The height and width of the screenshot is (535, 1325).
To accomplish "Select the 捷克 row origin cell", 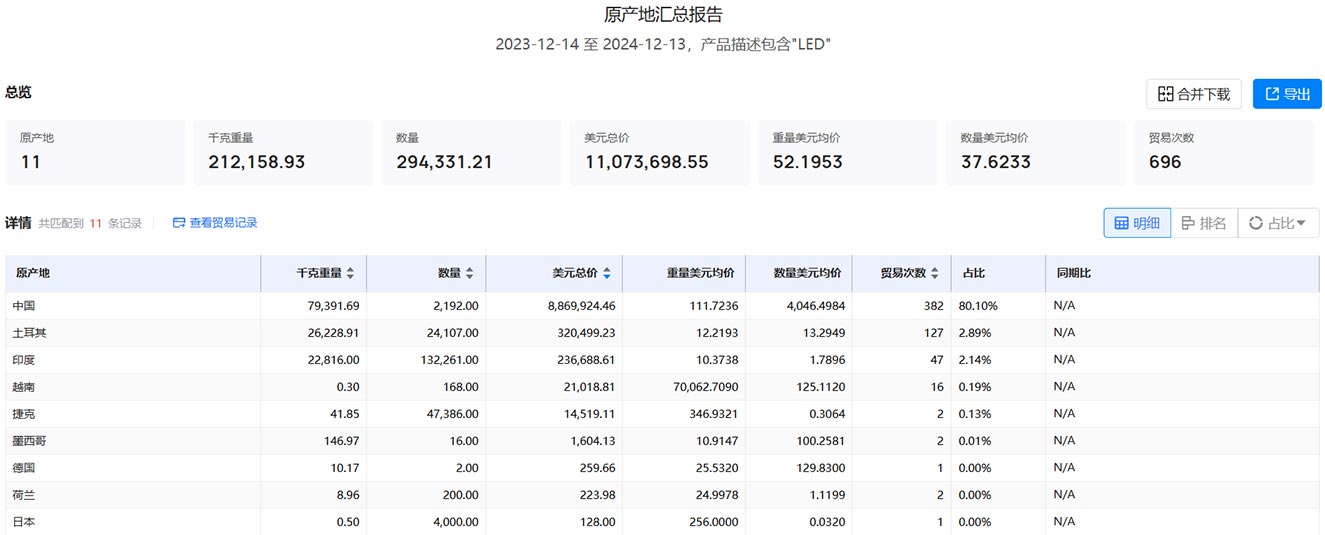I will point(133,414).
